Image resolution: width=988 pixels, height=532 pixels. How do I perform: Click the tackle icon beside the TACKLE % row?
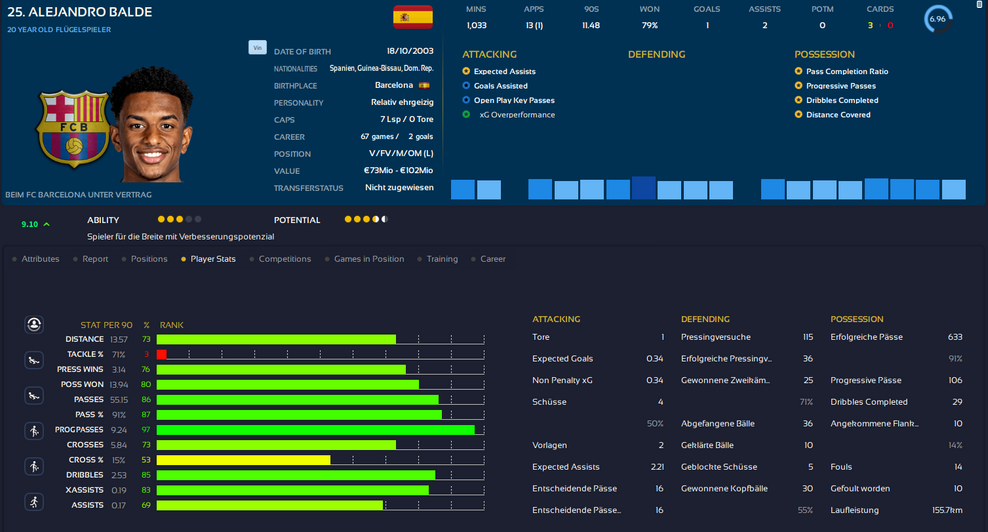coord(35,359)
